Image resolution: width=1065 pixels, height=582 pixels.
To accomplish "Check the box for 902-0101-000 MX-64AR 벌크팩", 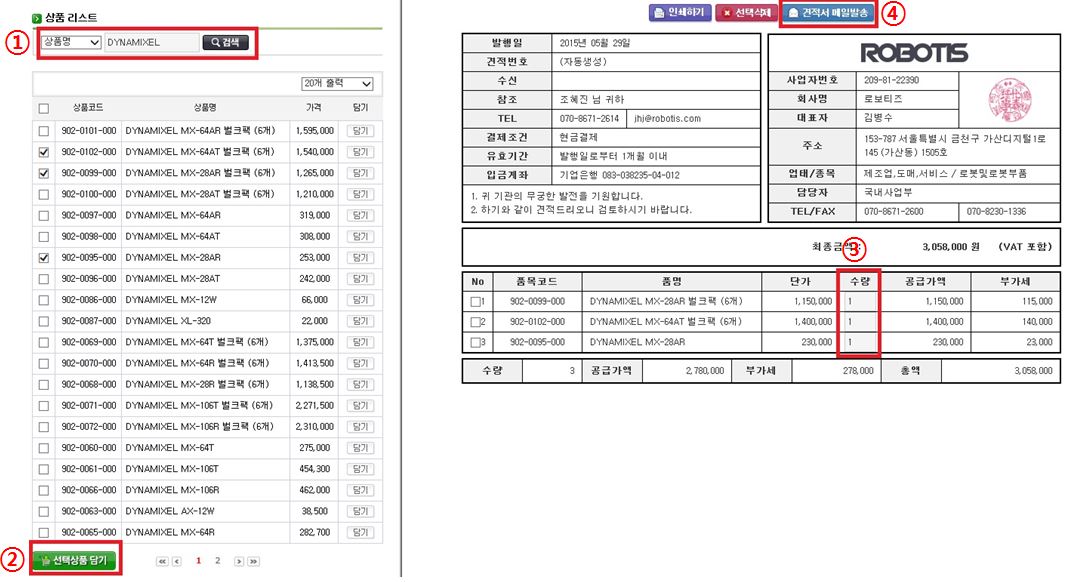I will tap(44, 130).
